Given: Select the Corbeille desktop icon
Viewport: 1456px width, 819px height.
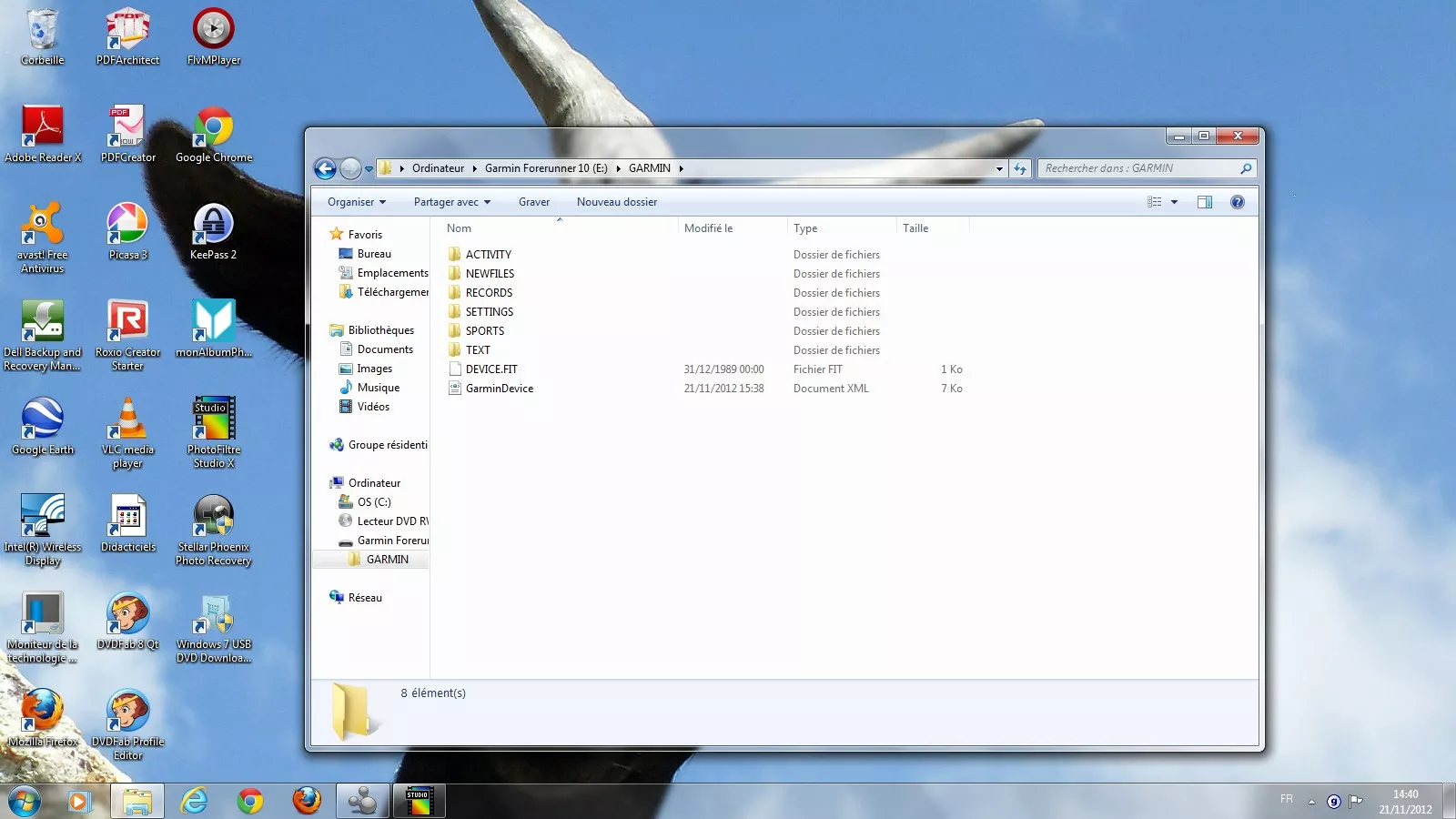Looking at the screenshot, I should (x=42, y=37).
